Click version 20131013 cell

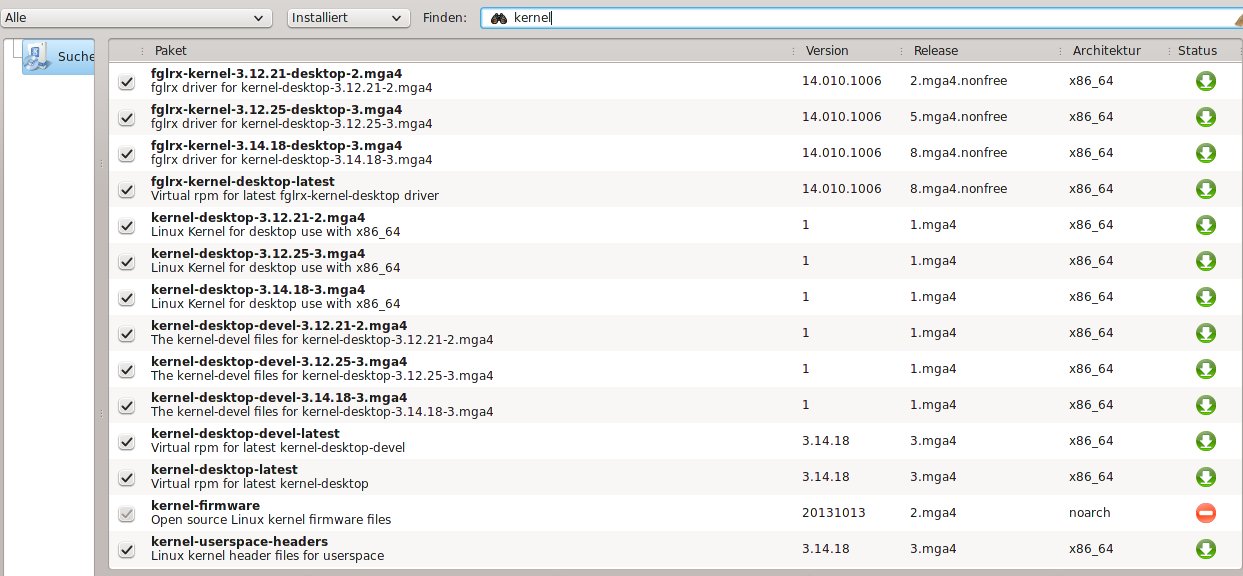coord(833,512)
